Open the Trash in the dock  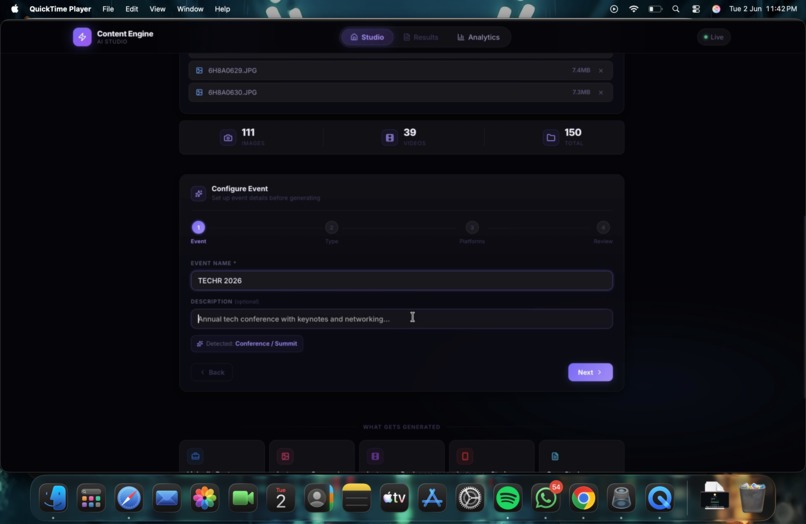click(x=752, y=498)
